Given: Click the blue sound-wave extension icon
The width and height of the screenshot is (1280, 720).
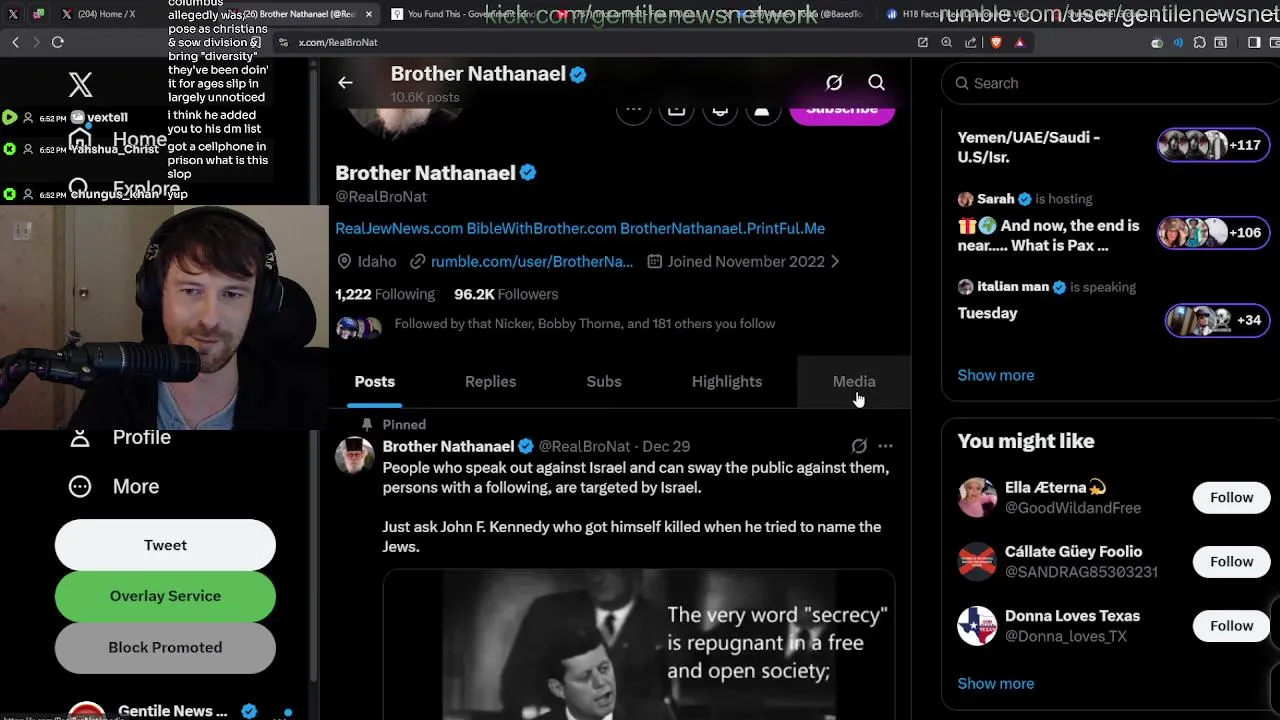Looking at the screenshot, I should click(1178, 43).
